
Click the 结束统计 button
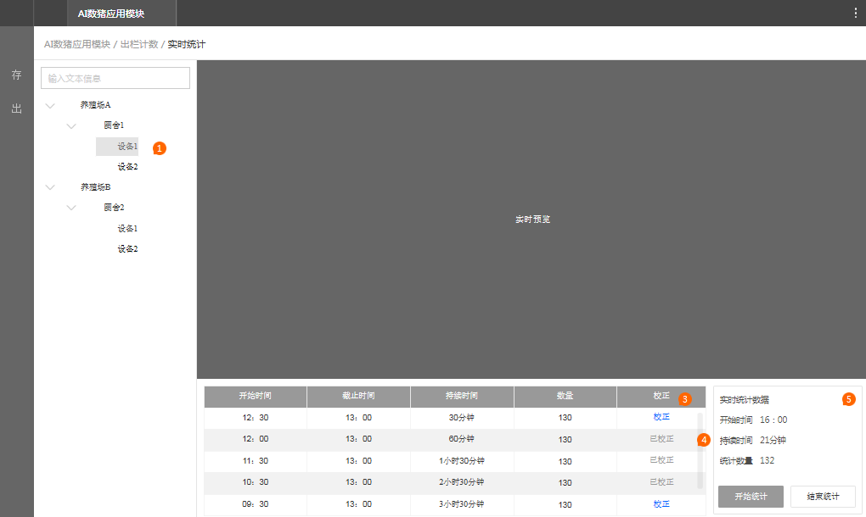point(822,497)
